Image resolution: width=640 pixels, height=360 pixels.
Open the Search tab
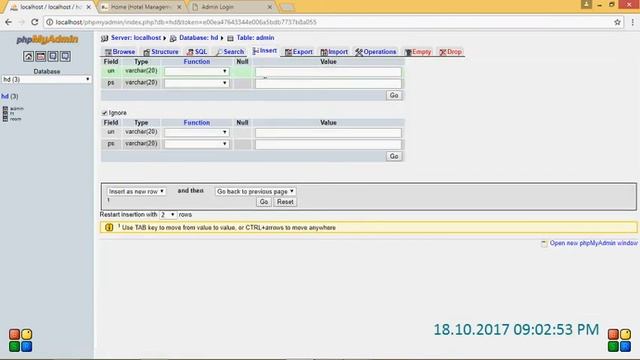(230, 52)
